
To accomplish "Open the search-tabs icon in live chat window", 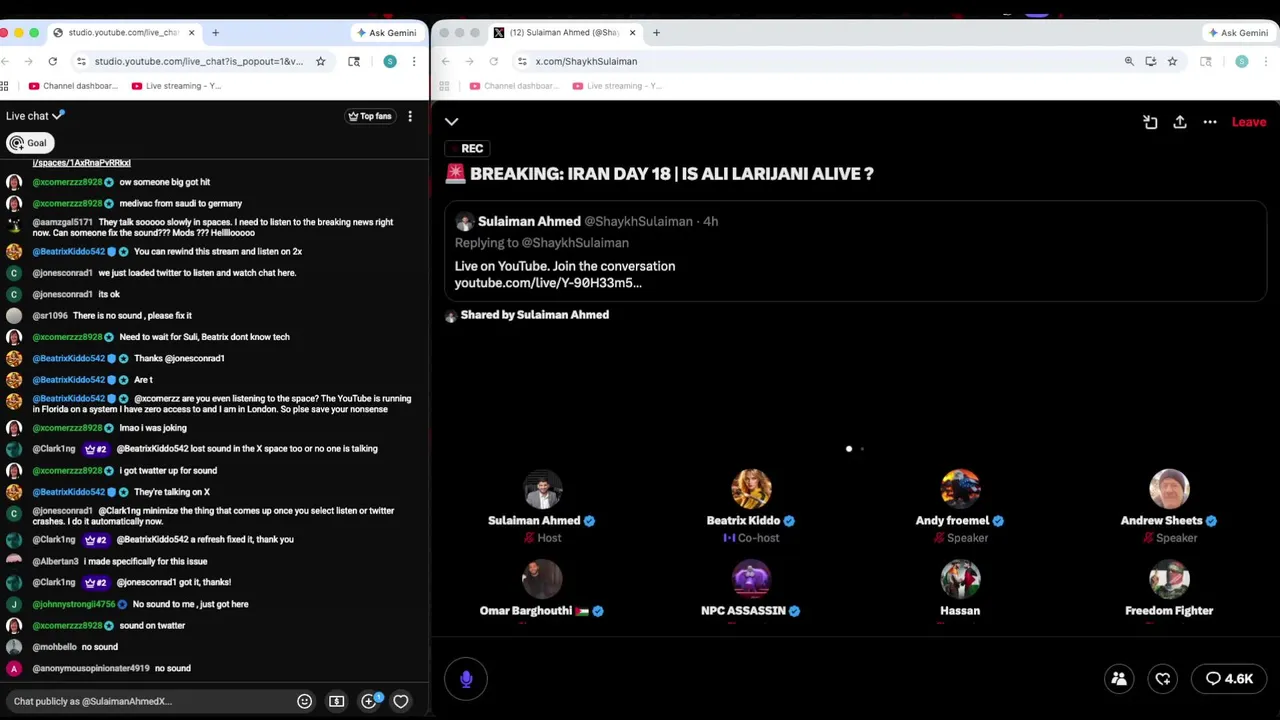I will pyautogui.click(x=354, y=61).
